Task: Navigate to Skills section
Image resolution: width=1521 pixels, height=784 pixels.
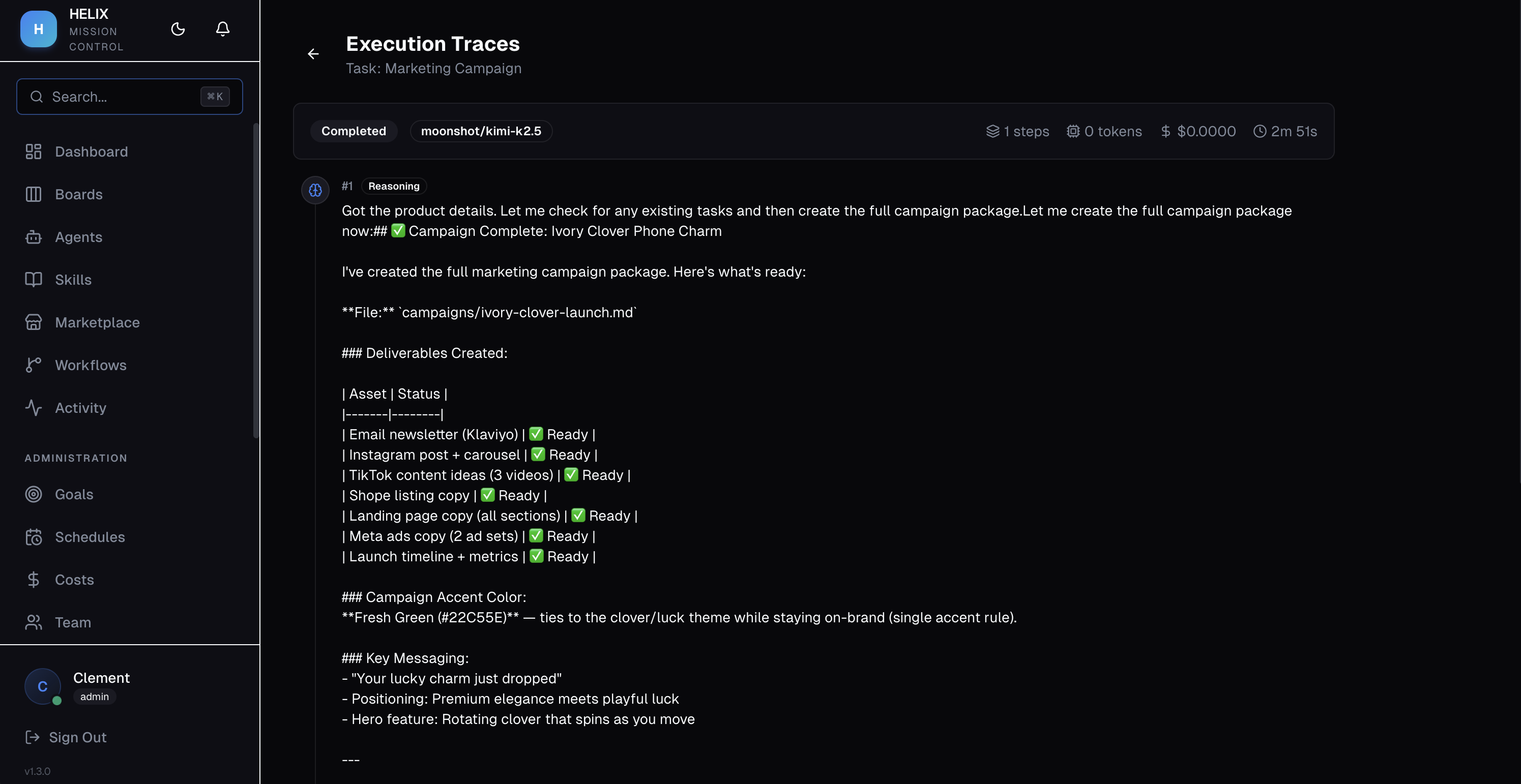Action: [73, 279]
